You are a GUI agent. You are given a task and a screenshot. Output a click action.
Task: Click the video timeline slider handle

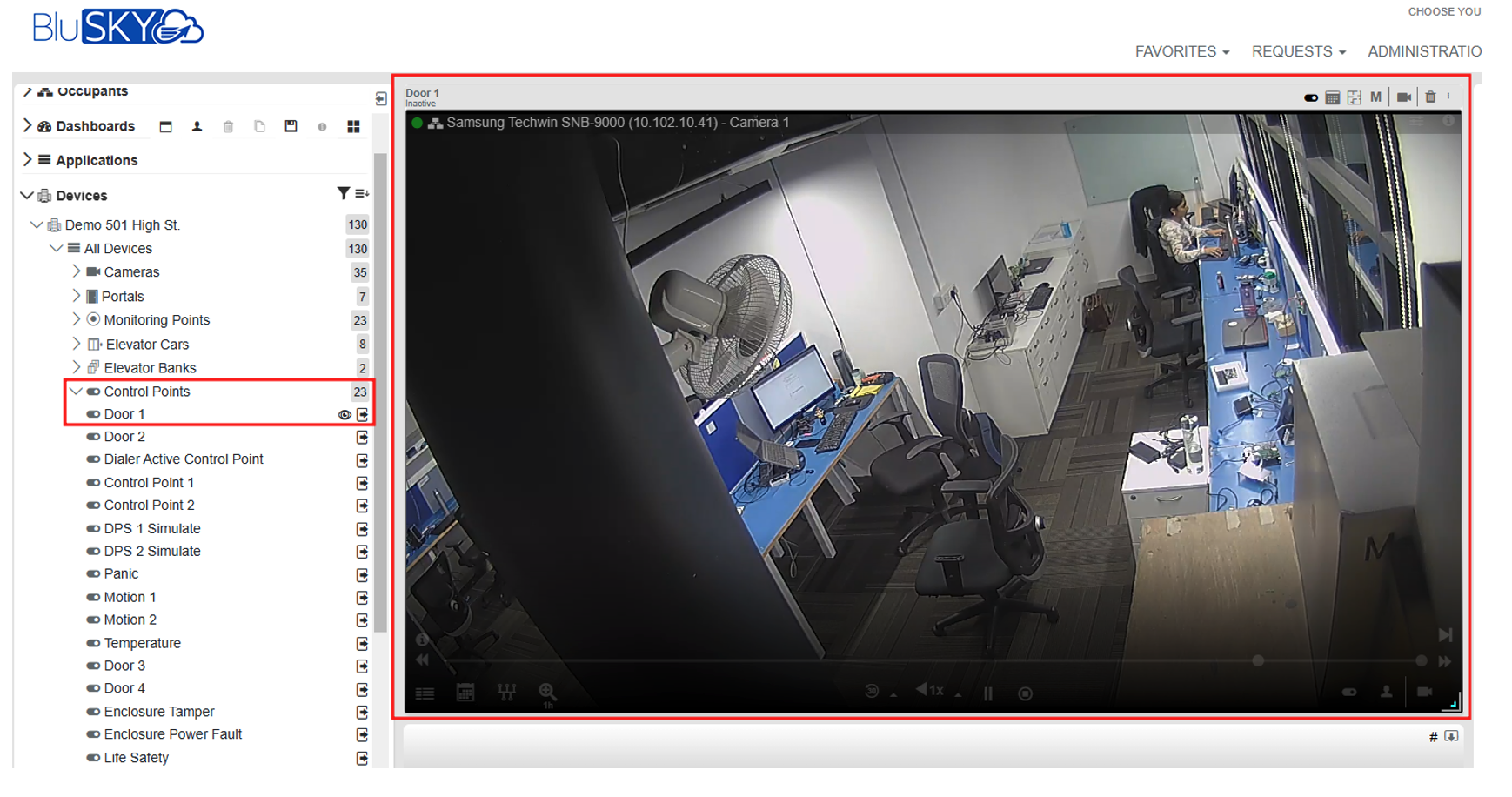[1258, 661]
